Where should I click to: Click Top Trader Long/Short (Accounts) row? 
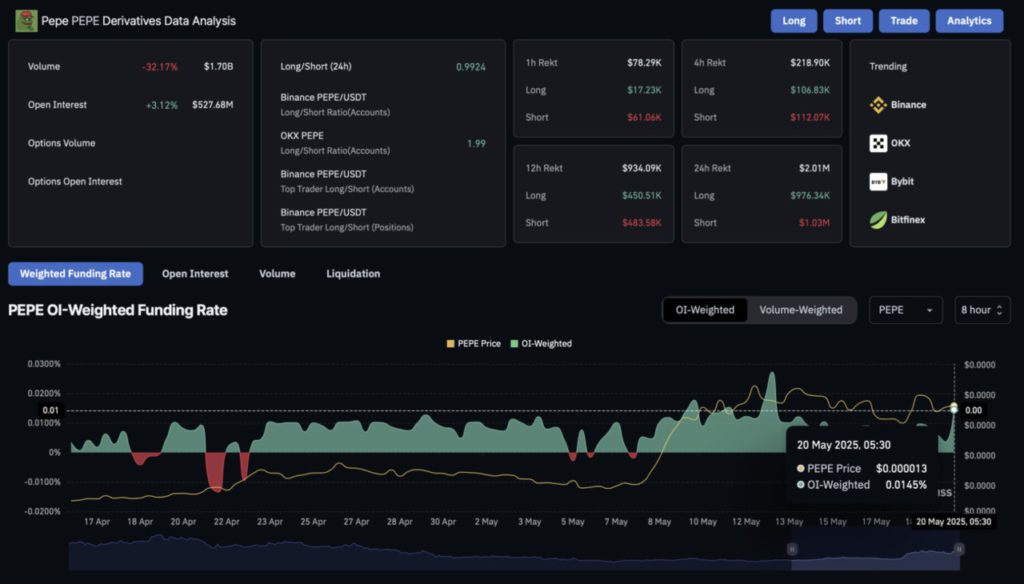[383, 182]
